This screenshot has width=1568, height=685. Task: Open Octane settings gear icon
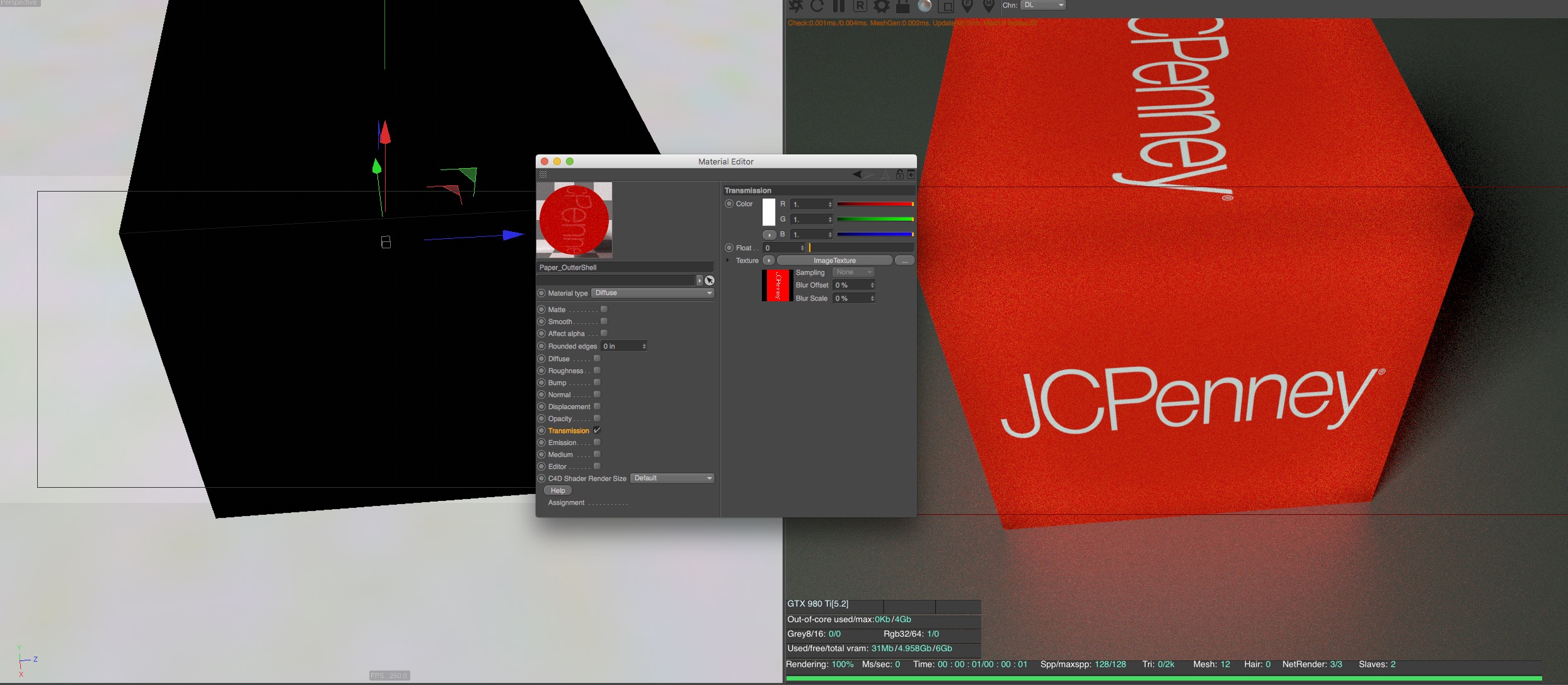[881, 6]
